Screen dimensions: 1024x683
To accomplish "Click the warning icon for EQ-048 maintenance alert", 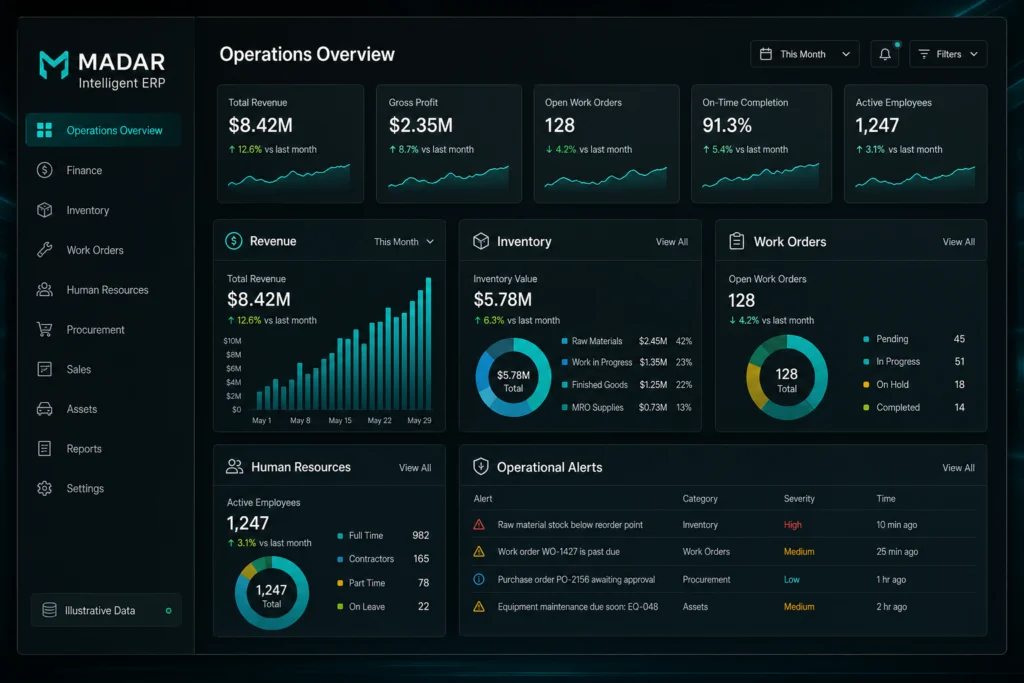I will 479,607.
